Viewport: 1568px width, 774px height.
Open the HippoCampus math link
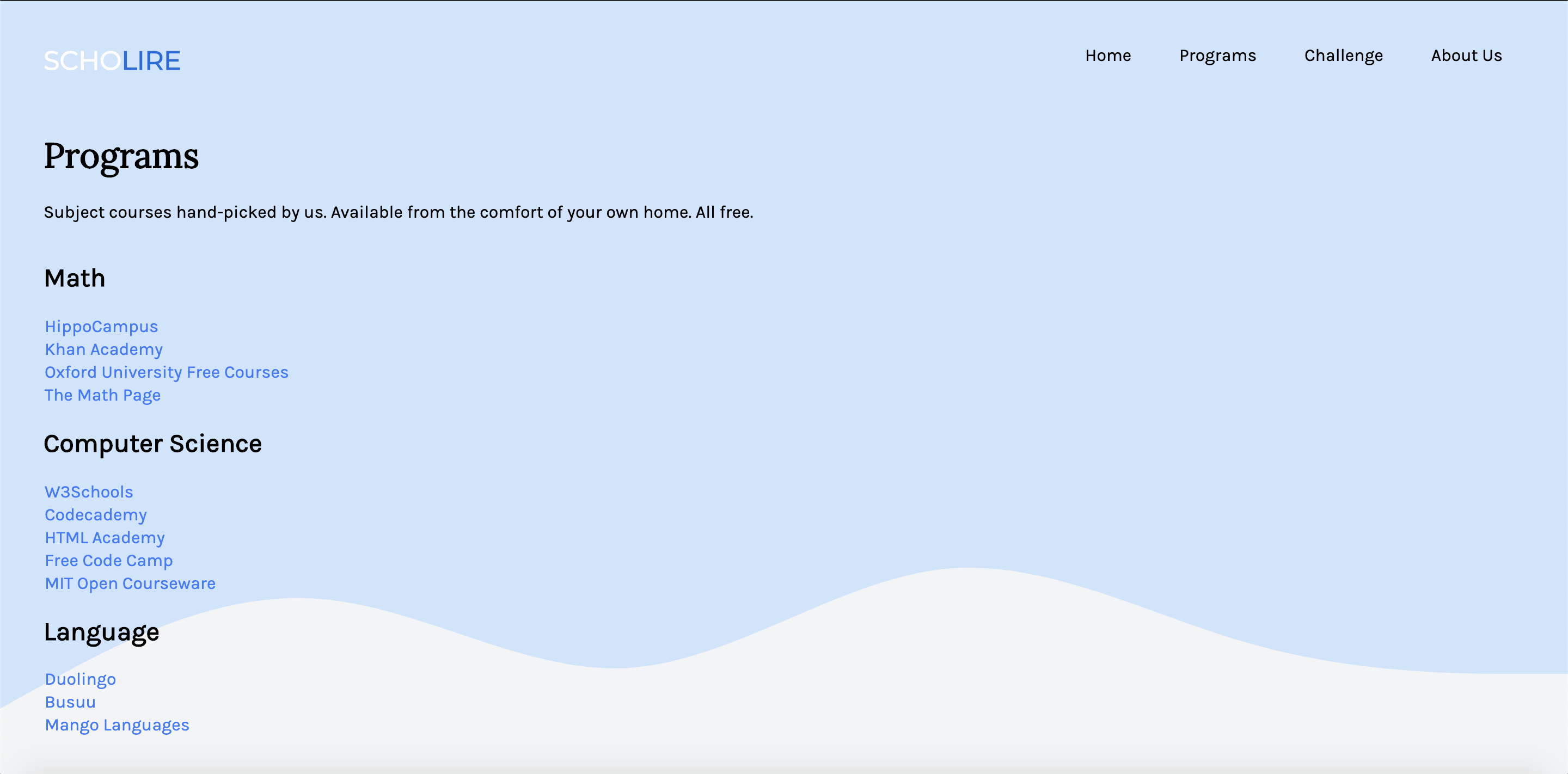point(101,327)
